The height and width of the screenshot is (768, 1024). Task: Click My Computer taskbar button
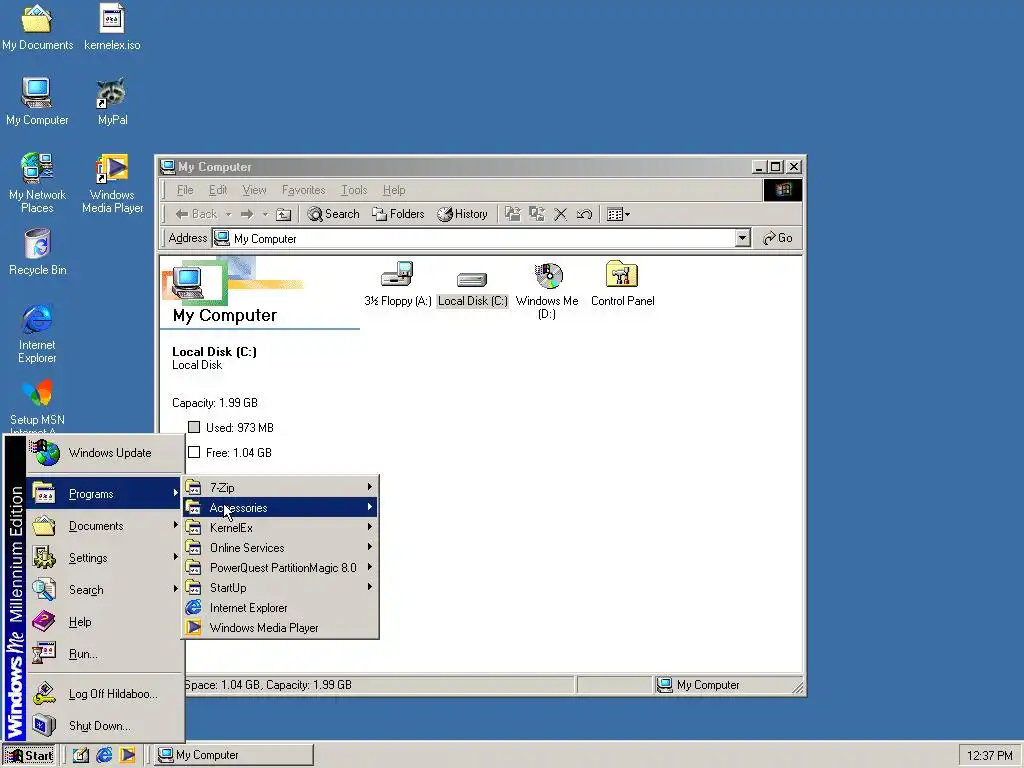tap(234, 755)
